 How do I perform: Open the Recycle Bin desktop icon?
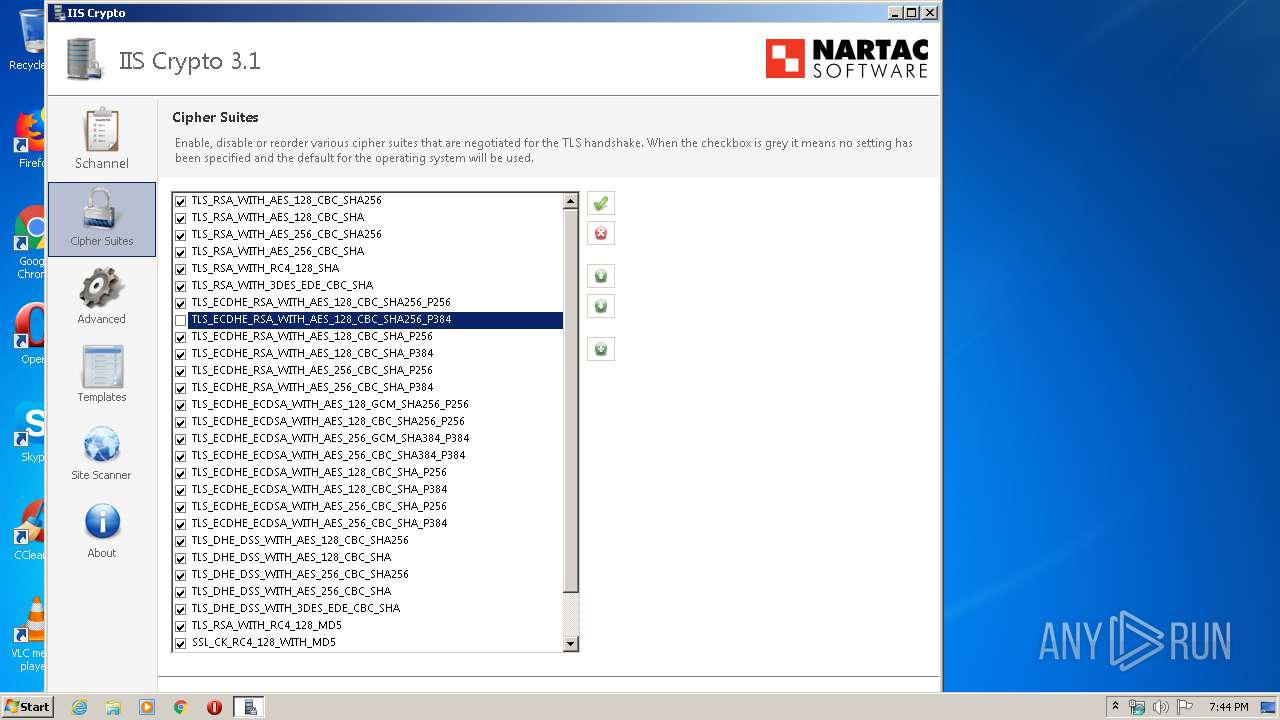(x=28, y=40)
